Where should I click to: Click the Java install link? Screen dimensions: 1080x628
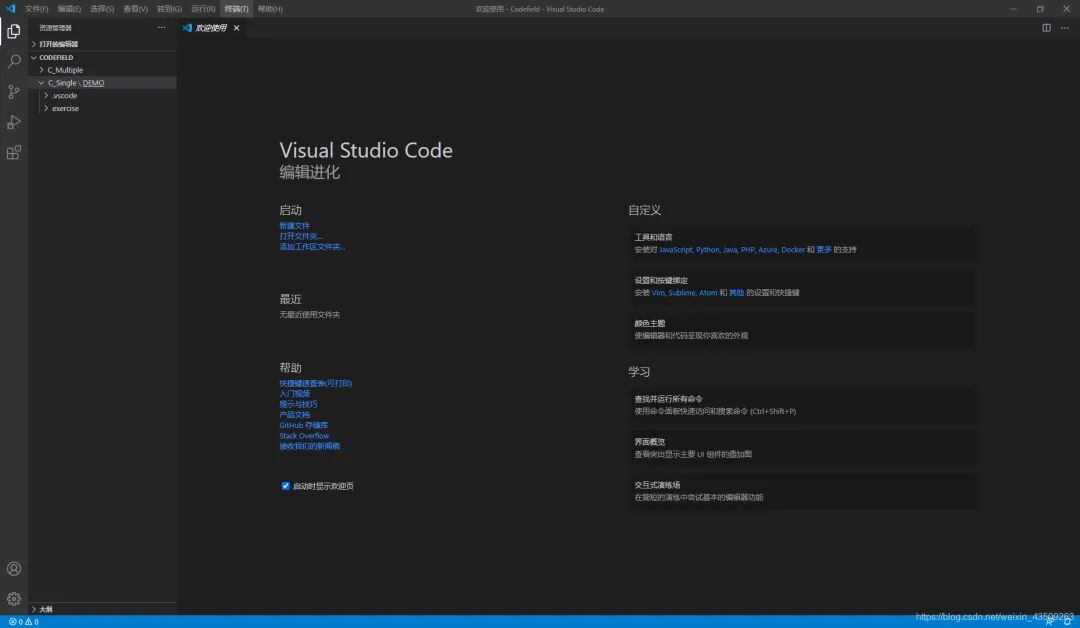point(729,250)
